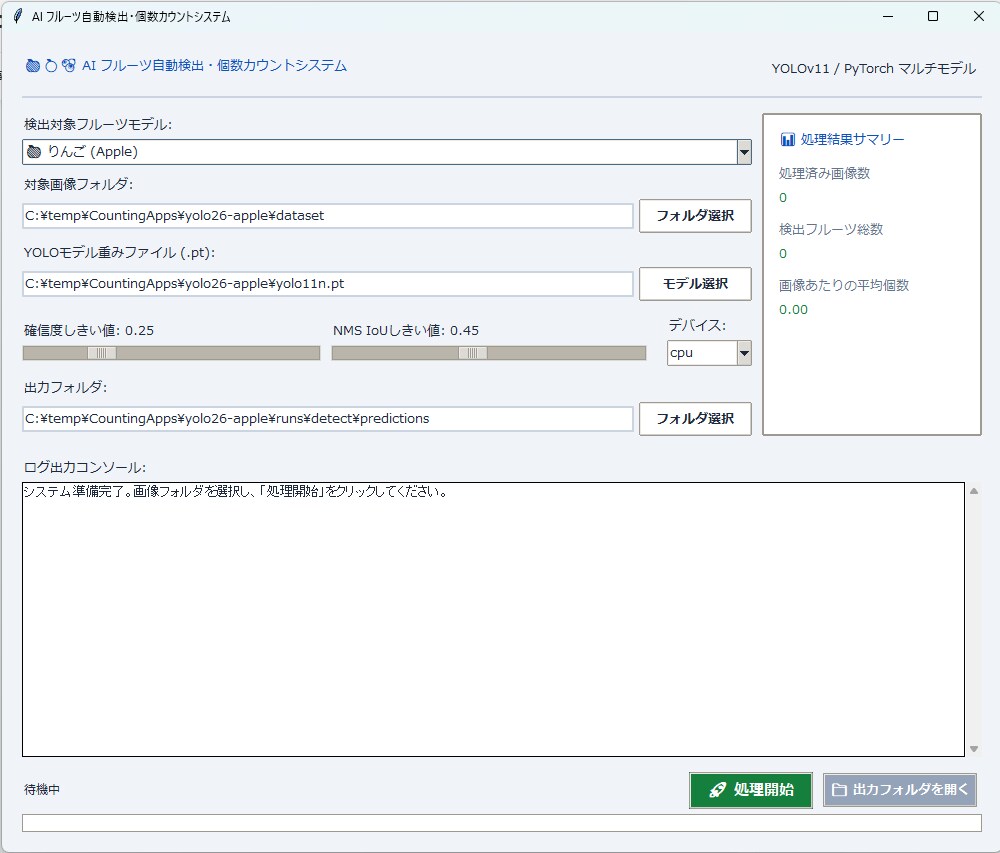Screen dimensions: 1000x853
Task: Click the YOLOモデル重みファイル path field
Action: point(328,284)
